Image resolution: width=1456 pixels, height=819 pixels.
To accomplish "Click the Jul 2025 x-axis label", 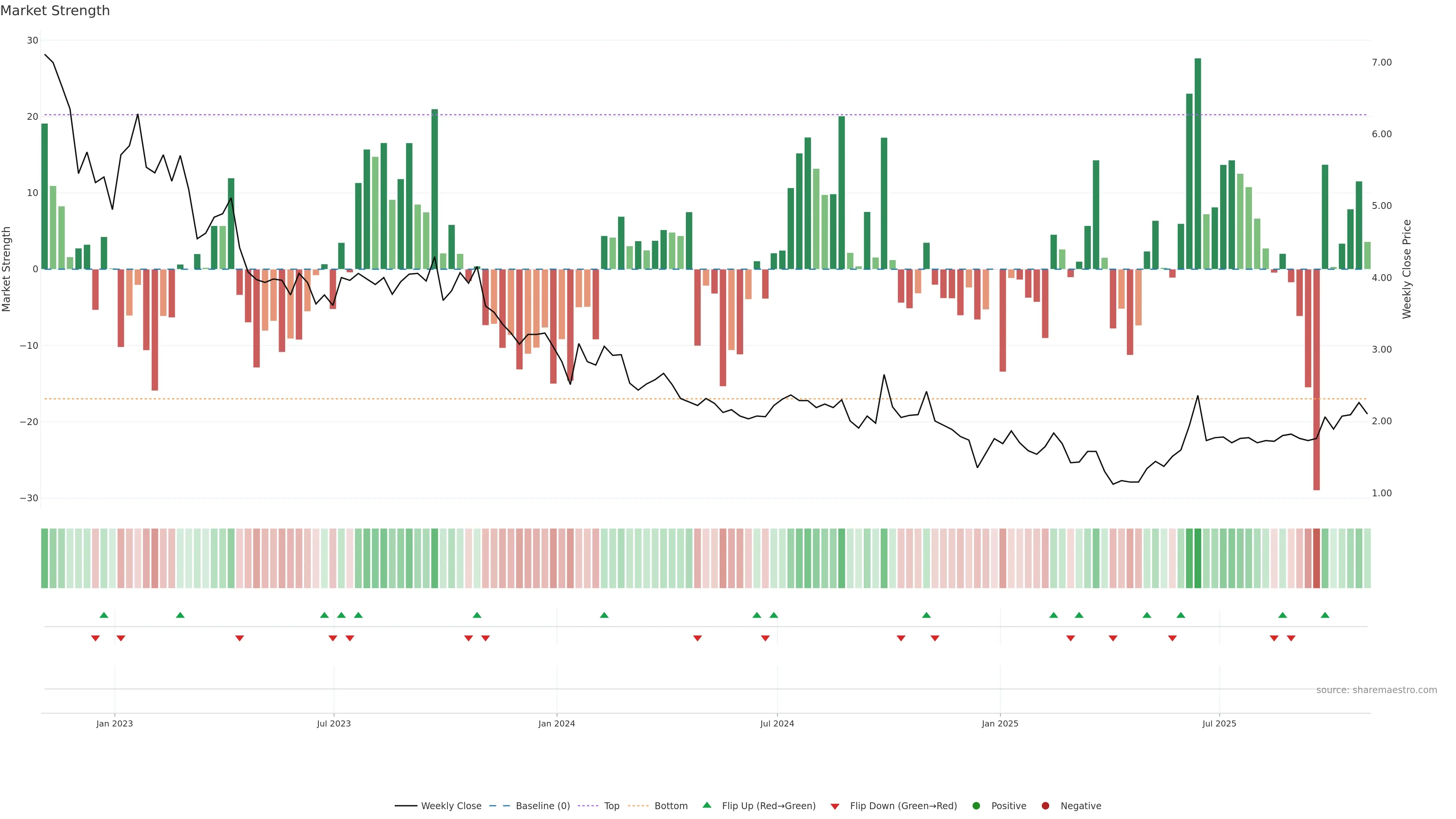I will (x=1219, y=723).
